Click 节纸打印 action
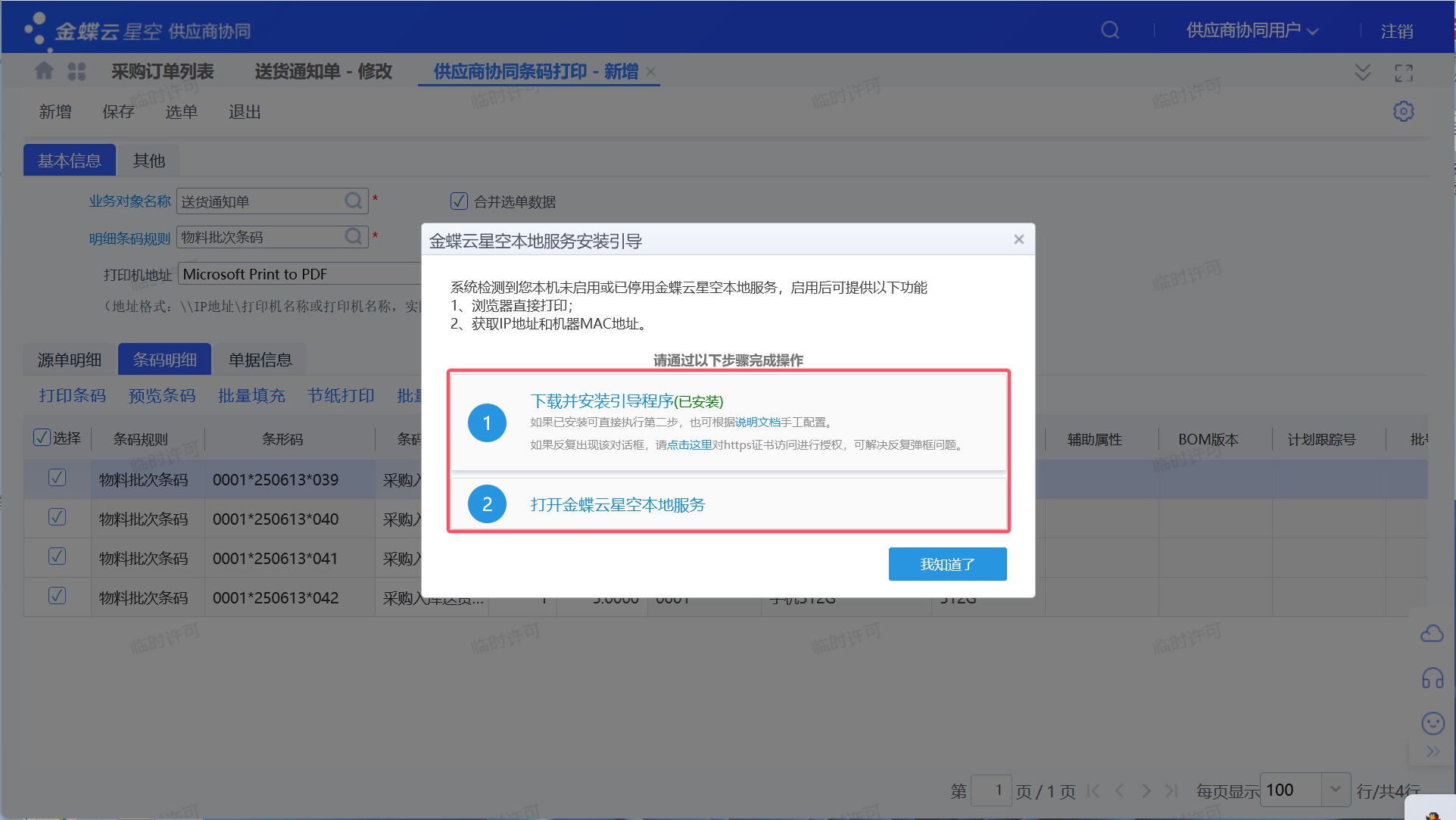 (x=341, y=395)
